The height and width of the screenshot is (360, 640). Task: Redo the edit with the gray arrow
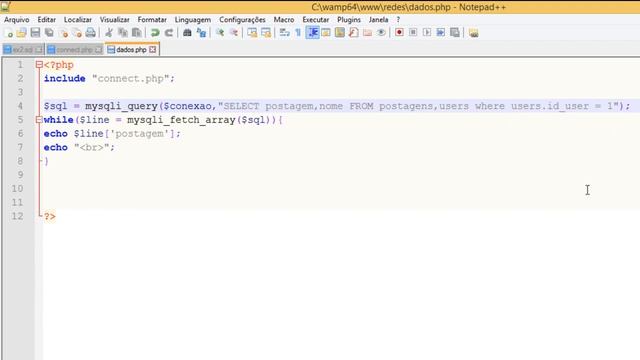169,33
